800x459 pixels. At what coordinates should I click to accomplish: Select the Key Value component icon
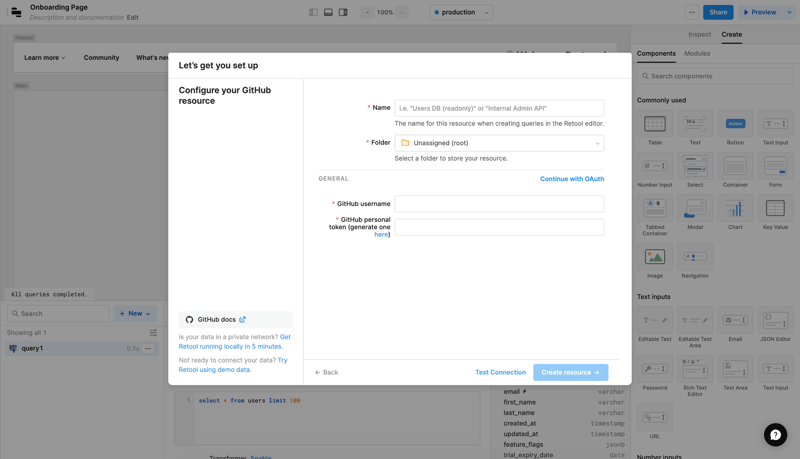click(x=775, y=209)
